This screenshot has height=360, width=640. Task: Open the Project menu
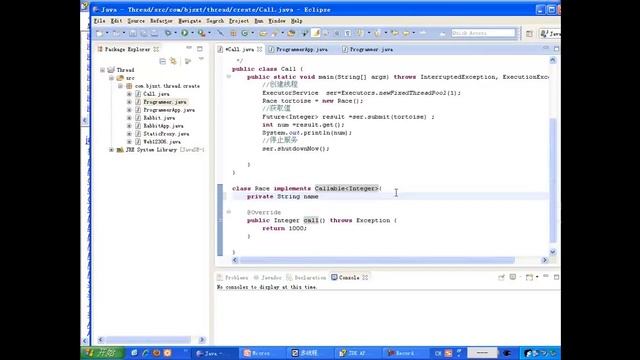coord(238,21)
